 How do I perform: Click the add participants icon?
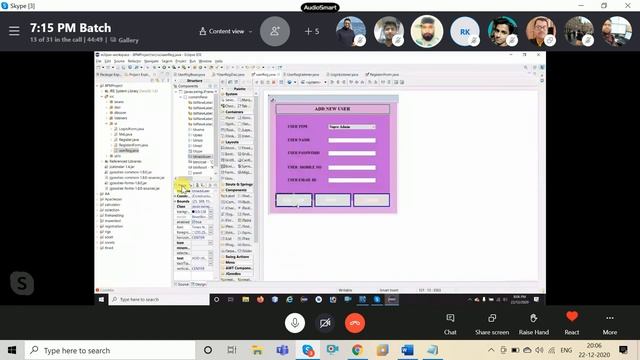coord(275,31)
